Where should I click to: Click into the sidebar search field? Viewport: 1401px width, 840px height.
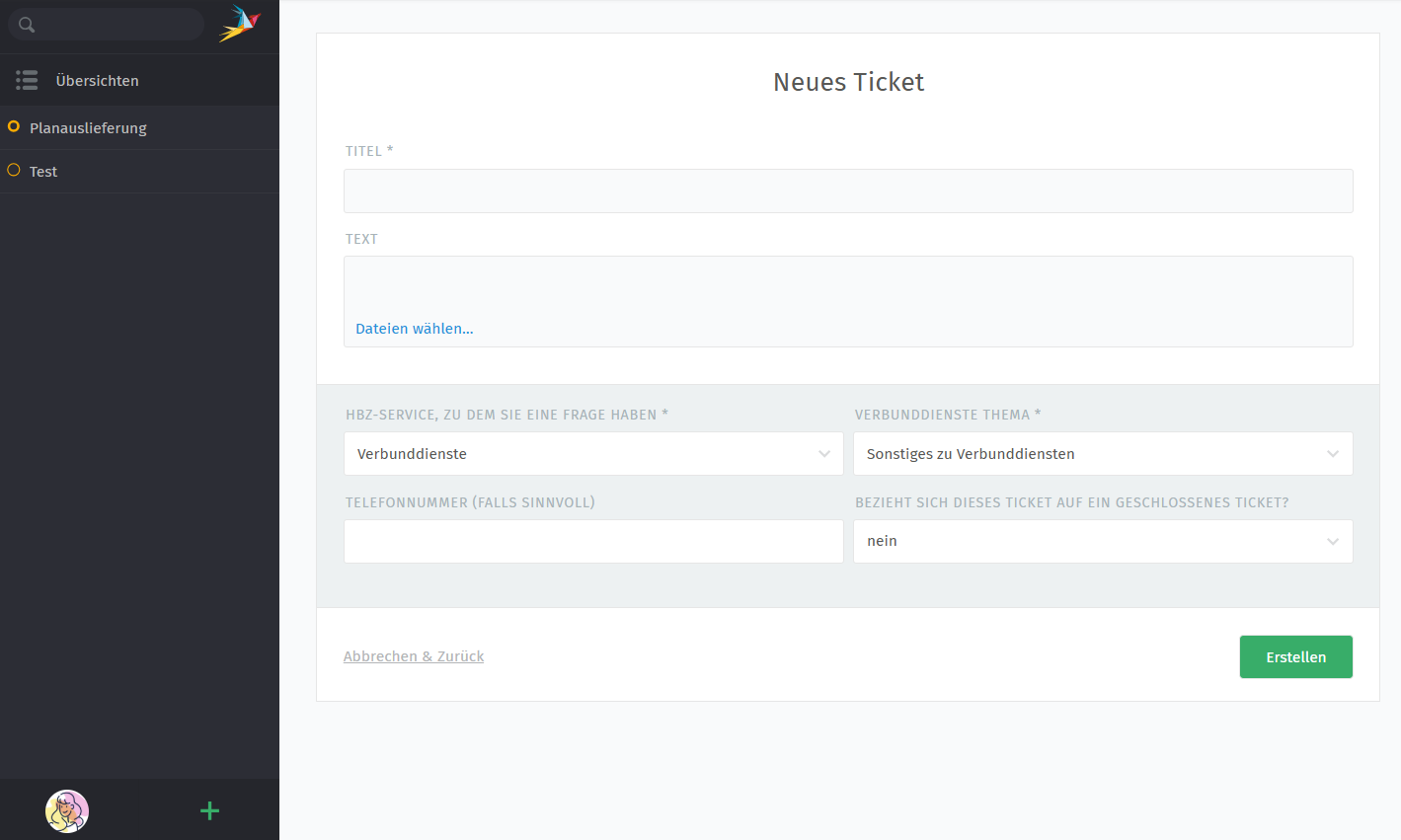[118, 25]
